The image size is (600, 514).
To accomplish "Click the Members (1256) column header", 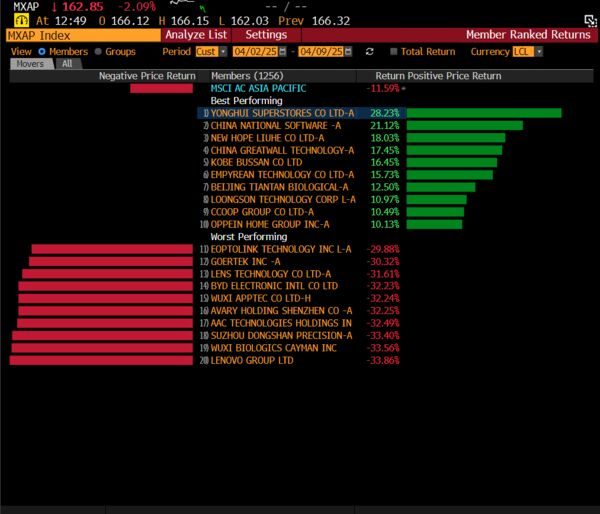I will 247,76.
